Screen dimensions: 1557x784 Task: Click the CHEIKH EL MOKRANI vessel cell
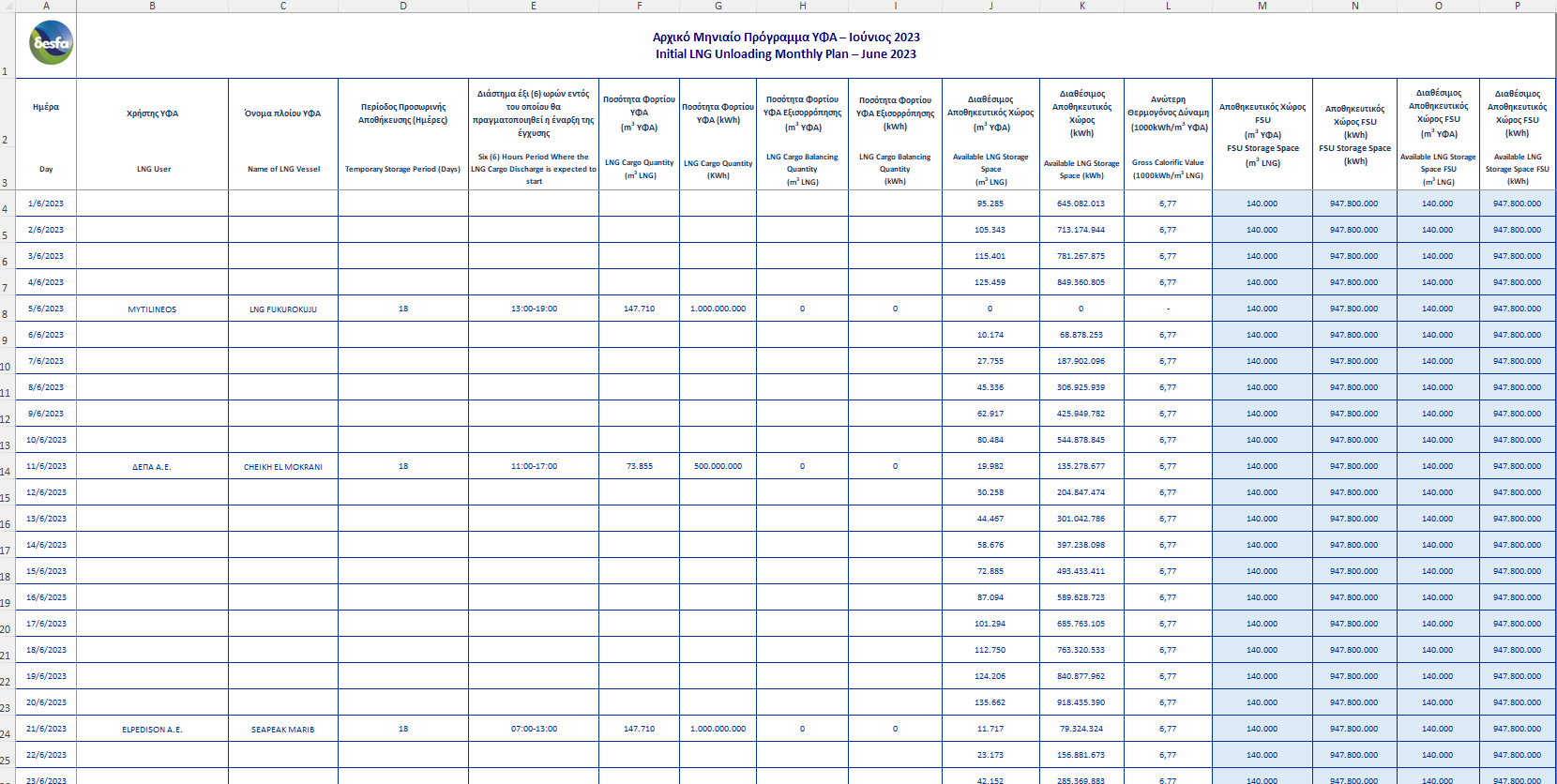click(282, 466)
